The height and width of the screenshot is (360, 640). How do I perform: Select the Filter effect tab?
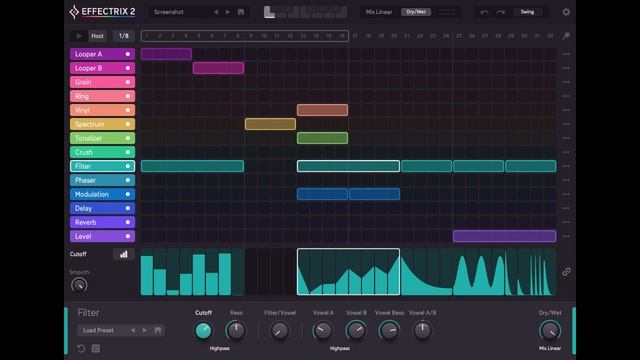[x=102, y=166]
